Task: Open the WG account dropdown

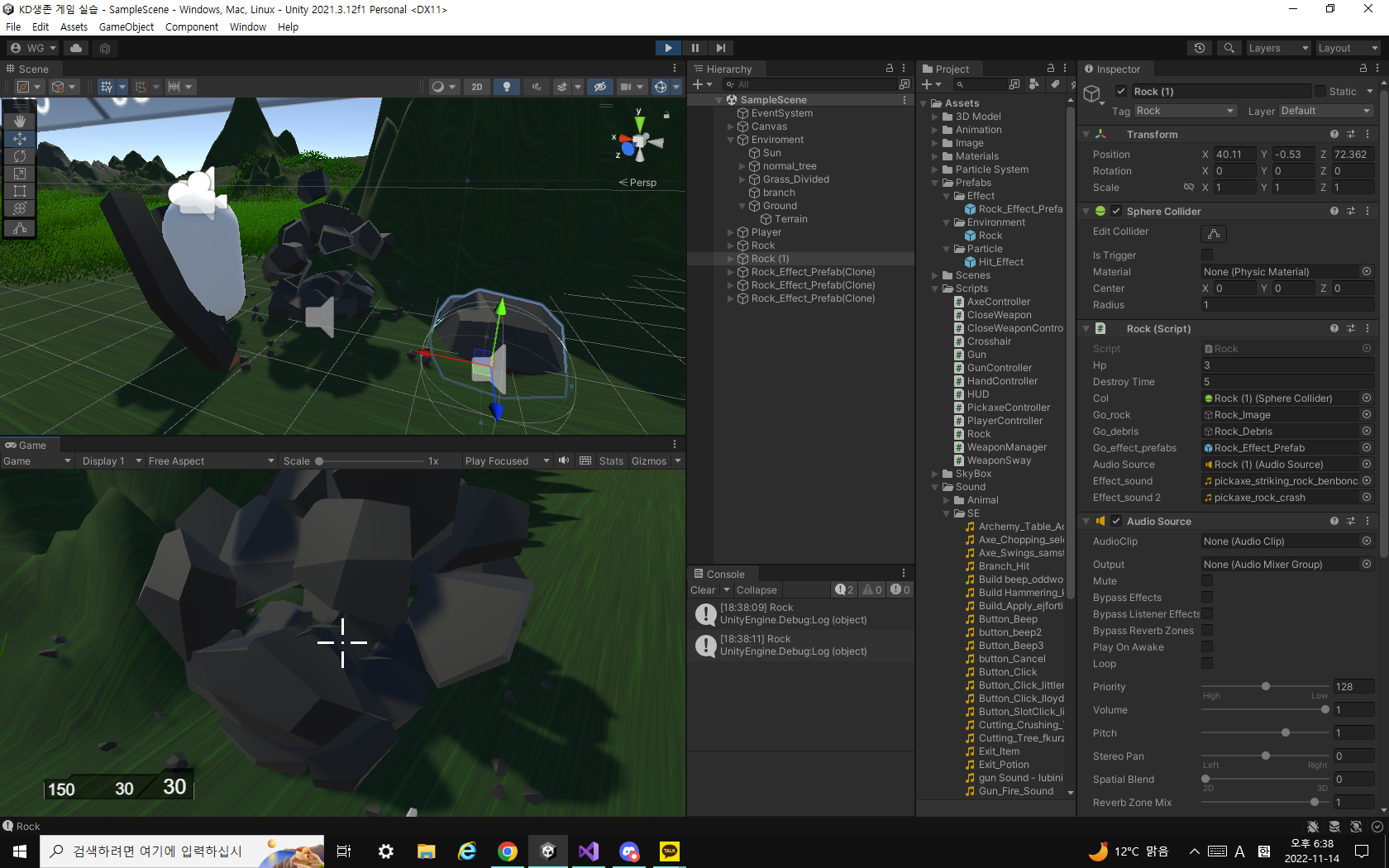Action: (33, 48)
